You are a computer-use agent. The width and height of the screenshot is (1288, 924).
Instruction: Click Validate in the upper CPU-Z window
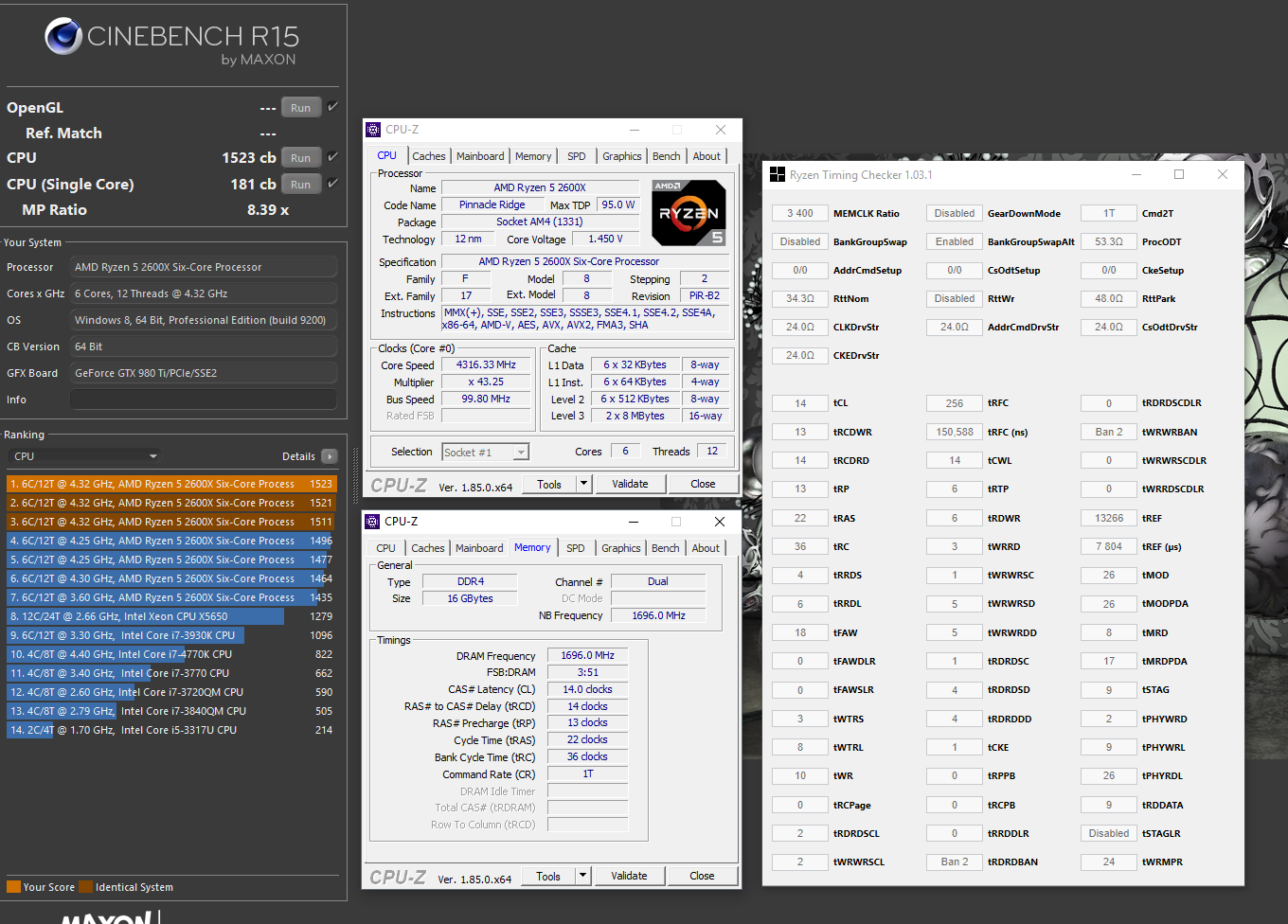630,484
